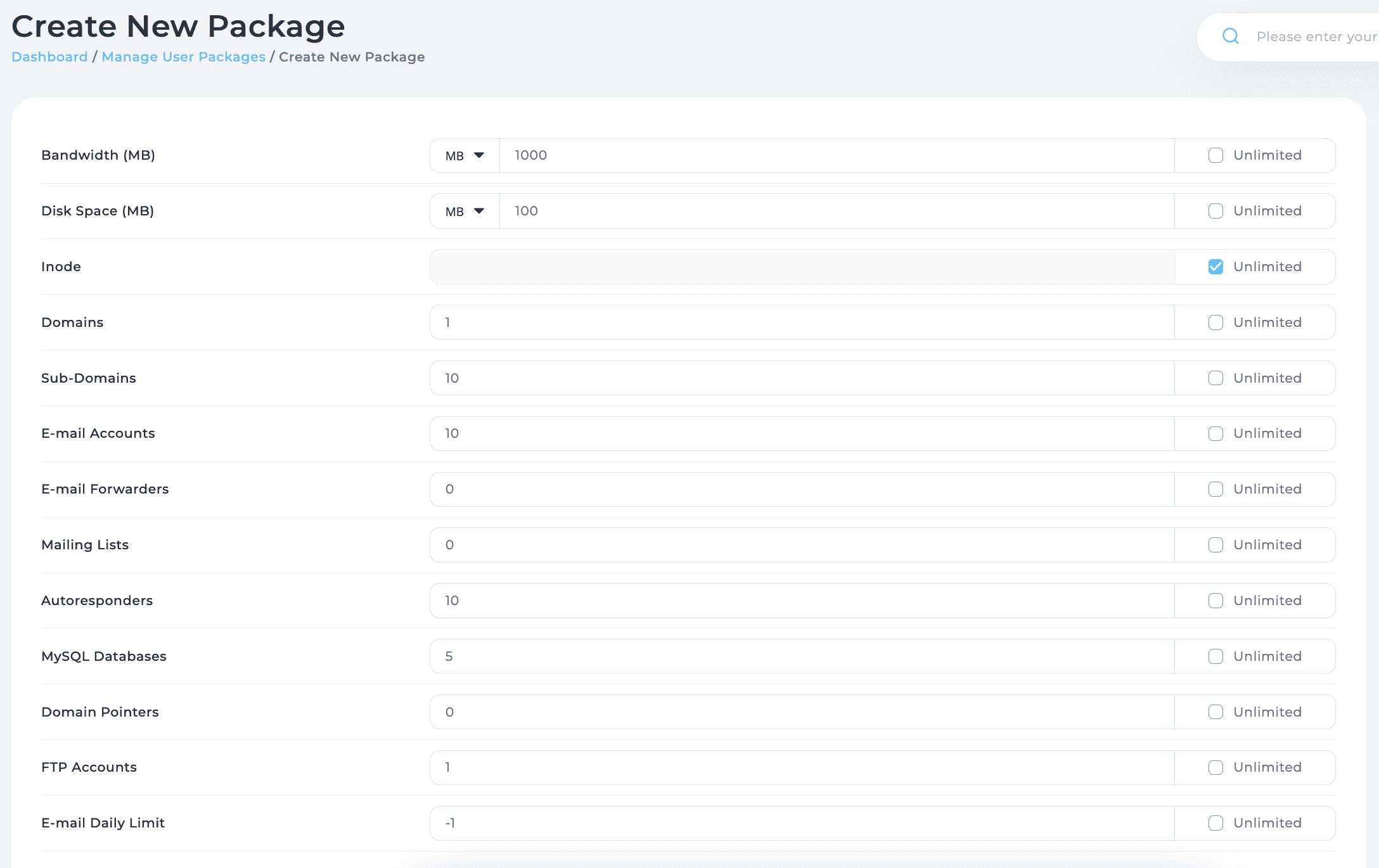Go to Manage User Packages breadcrumb
Image resolution: width=1379 pixels, height=868 pixels.
[x=183, y=57]
